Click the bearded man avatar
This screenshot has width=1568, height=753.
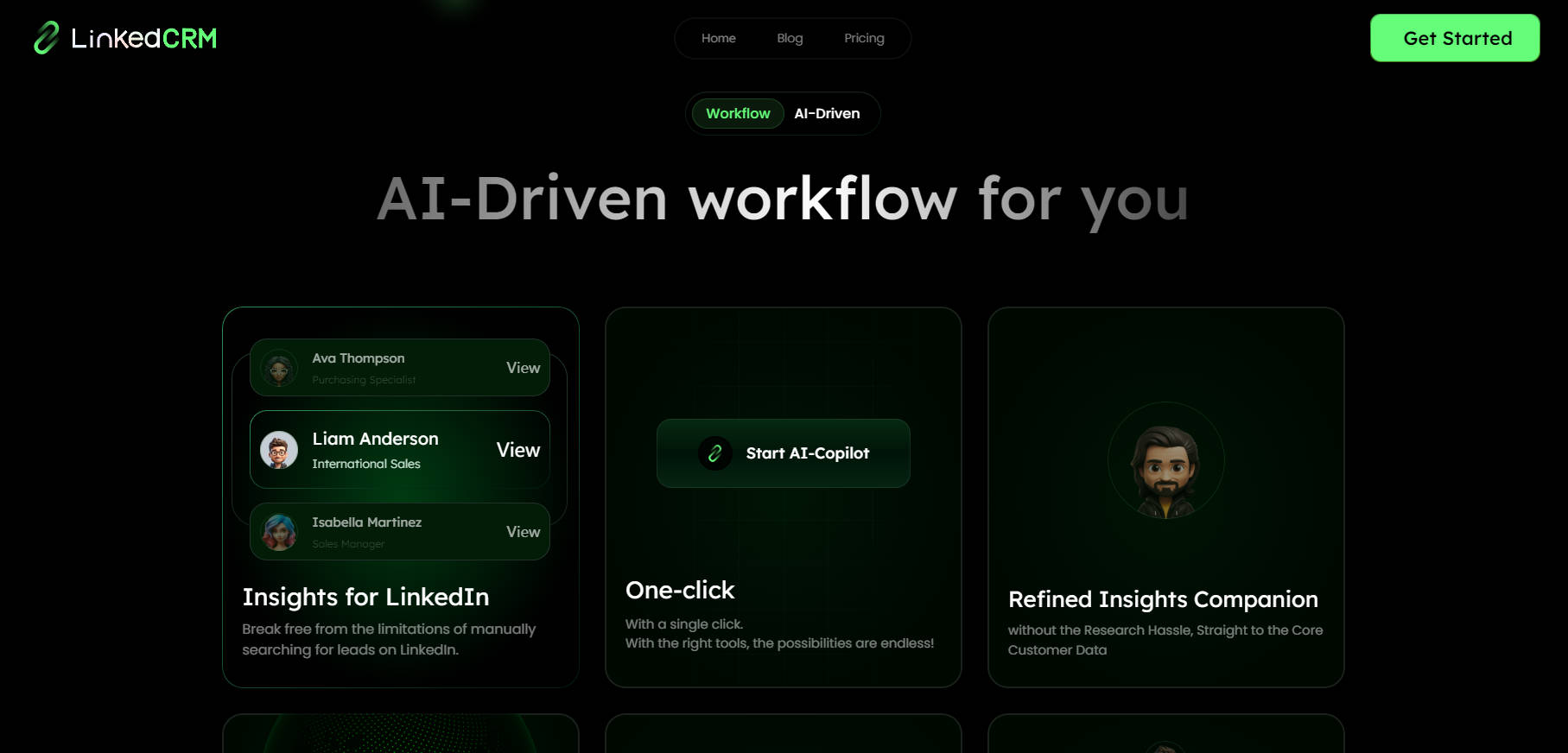coord(1166,462)
